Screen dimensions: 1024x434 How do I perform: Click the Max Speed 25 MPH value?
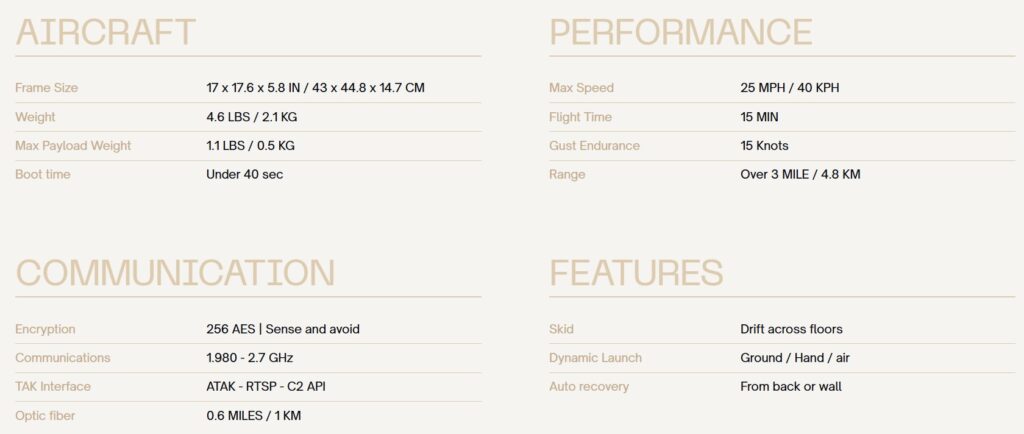(x=790, y=87)
